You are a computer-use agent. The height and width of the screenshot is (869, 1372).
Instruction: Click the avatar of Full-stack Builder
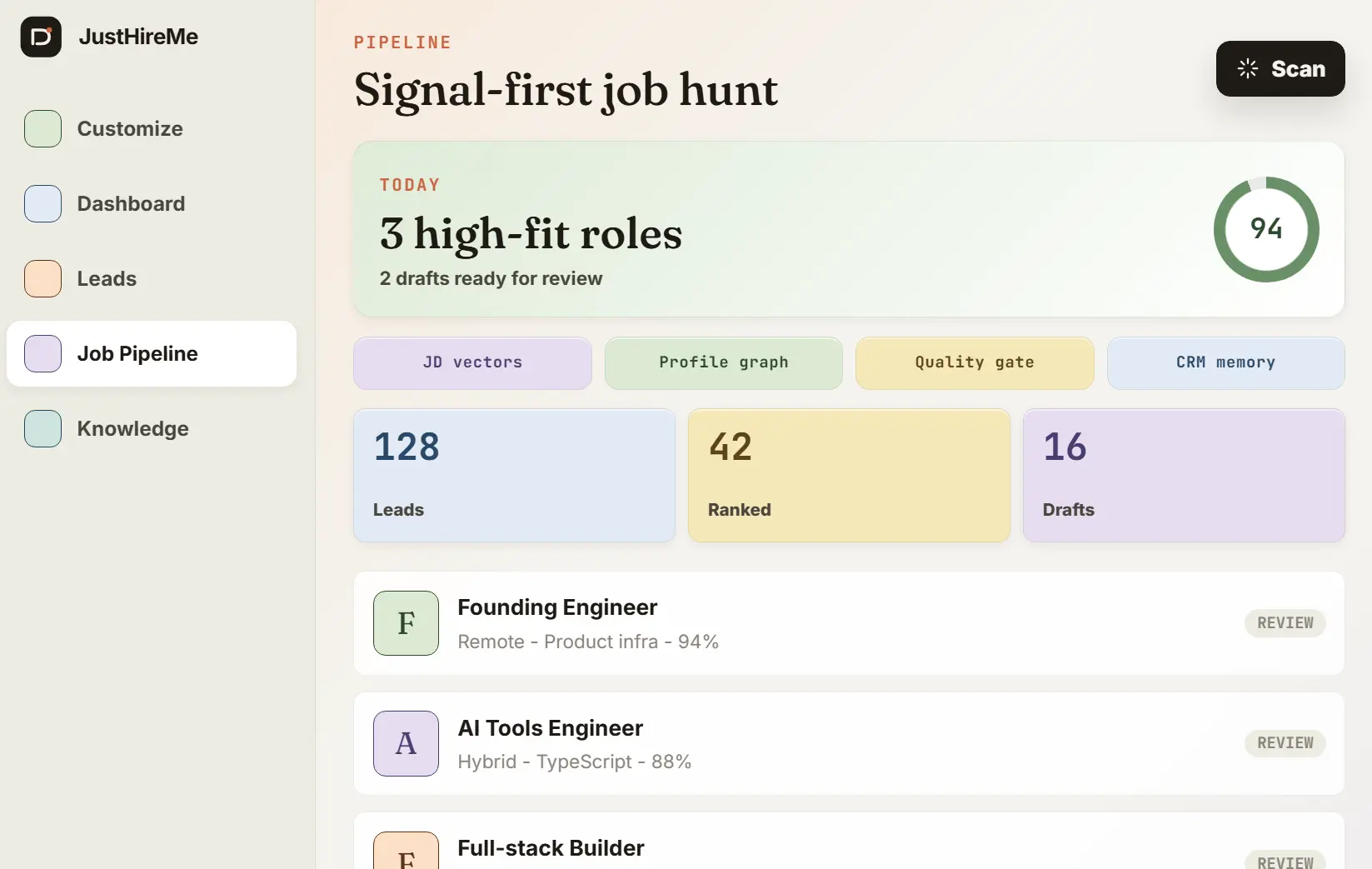coord(406,851)
